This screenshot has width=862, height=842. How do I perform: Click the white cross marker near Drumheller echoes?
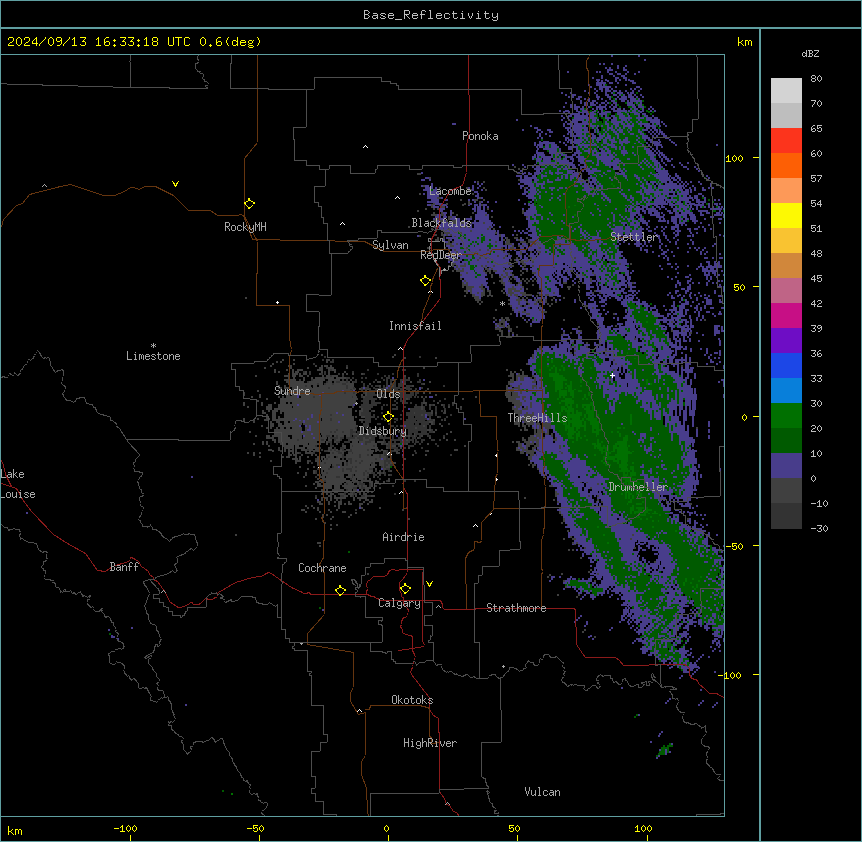[612, 376]
